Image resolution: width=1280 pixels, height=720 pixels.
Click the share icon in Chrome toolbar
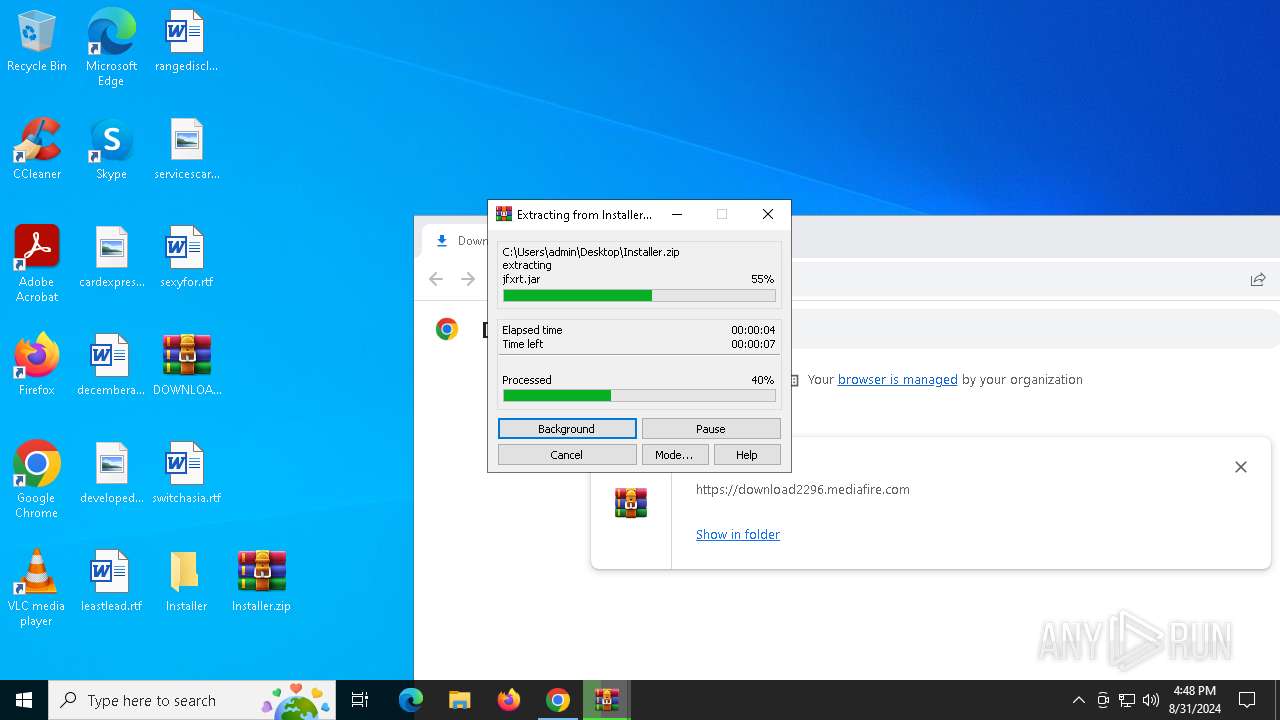(x=1258, y=279)
